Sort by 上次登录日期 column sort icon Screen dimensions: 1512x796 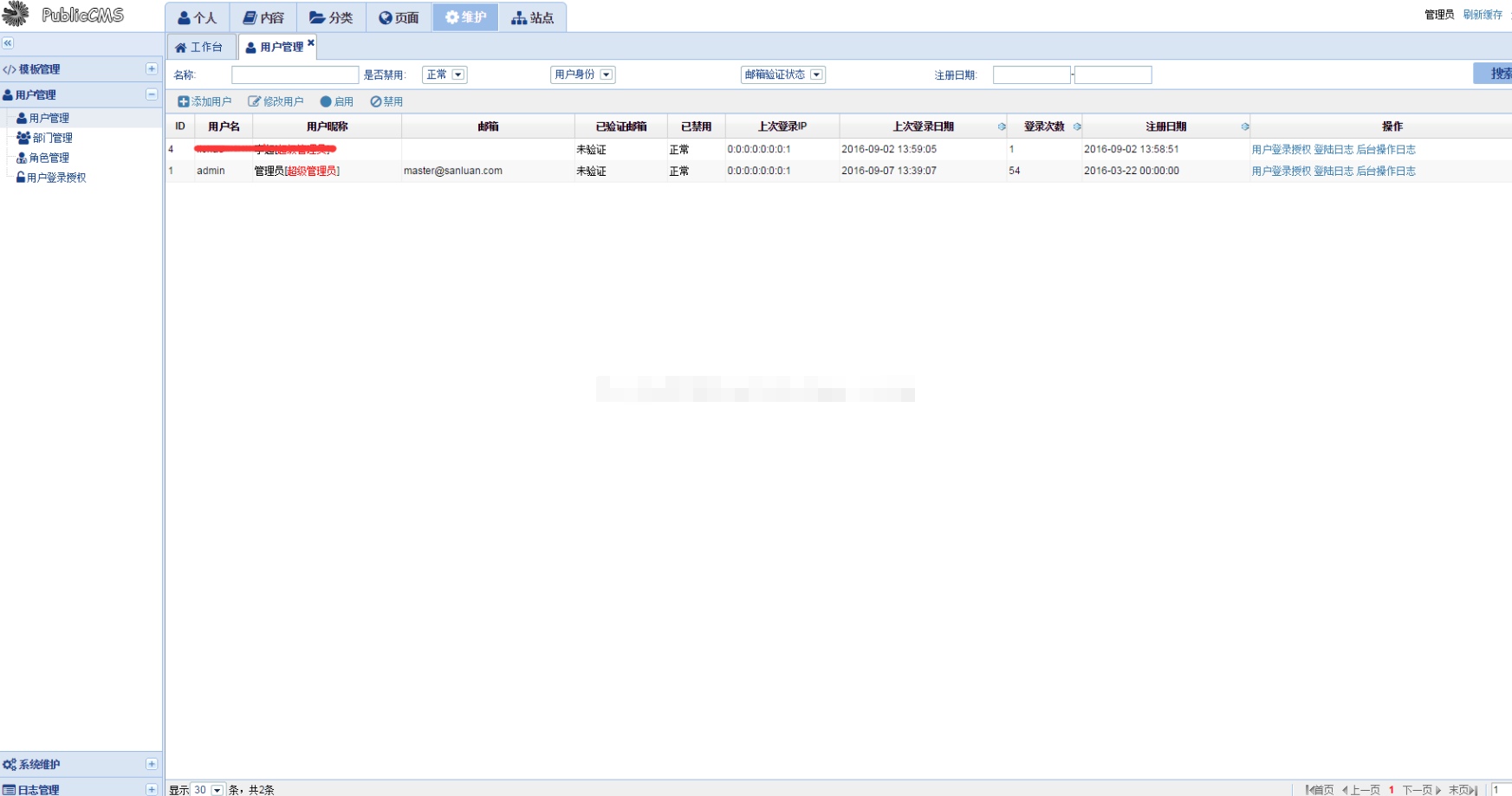tap(1002, 126)
